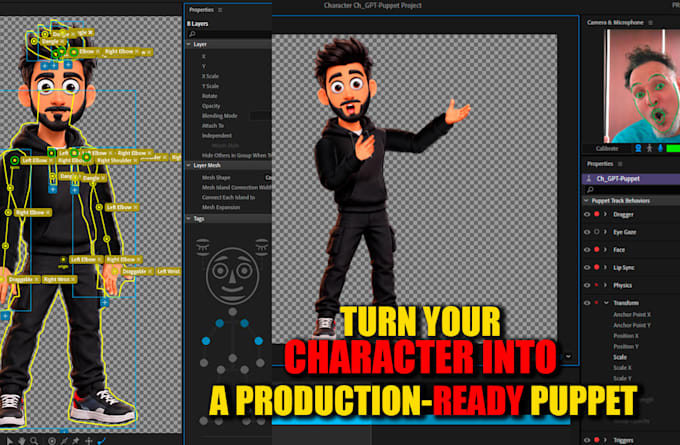Select the right-side Properties tab
The width and height of the screenshot is (680, 445).
tap(600, 164)
